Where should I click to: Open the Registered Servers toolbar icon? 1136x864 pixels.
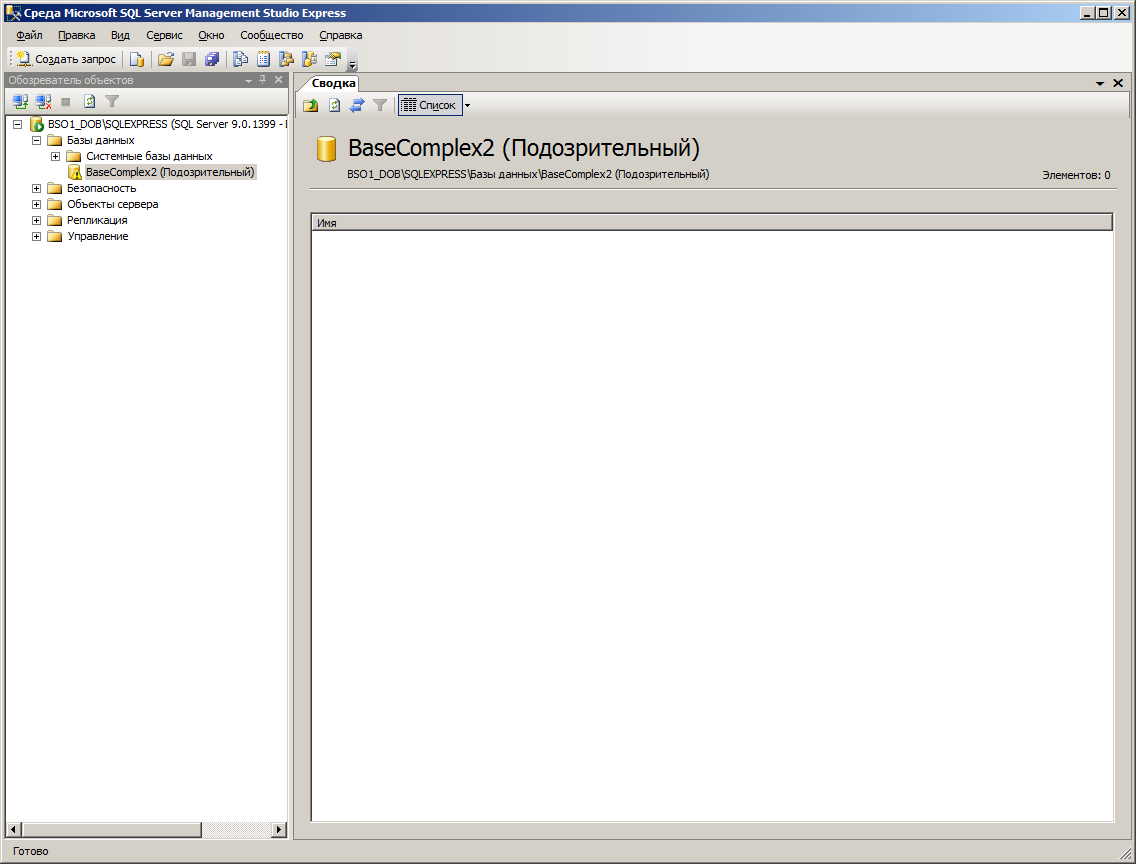tap(241, 59)
